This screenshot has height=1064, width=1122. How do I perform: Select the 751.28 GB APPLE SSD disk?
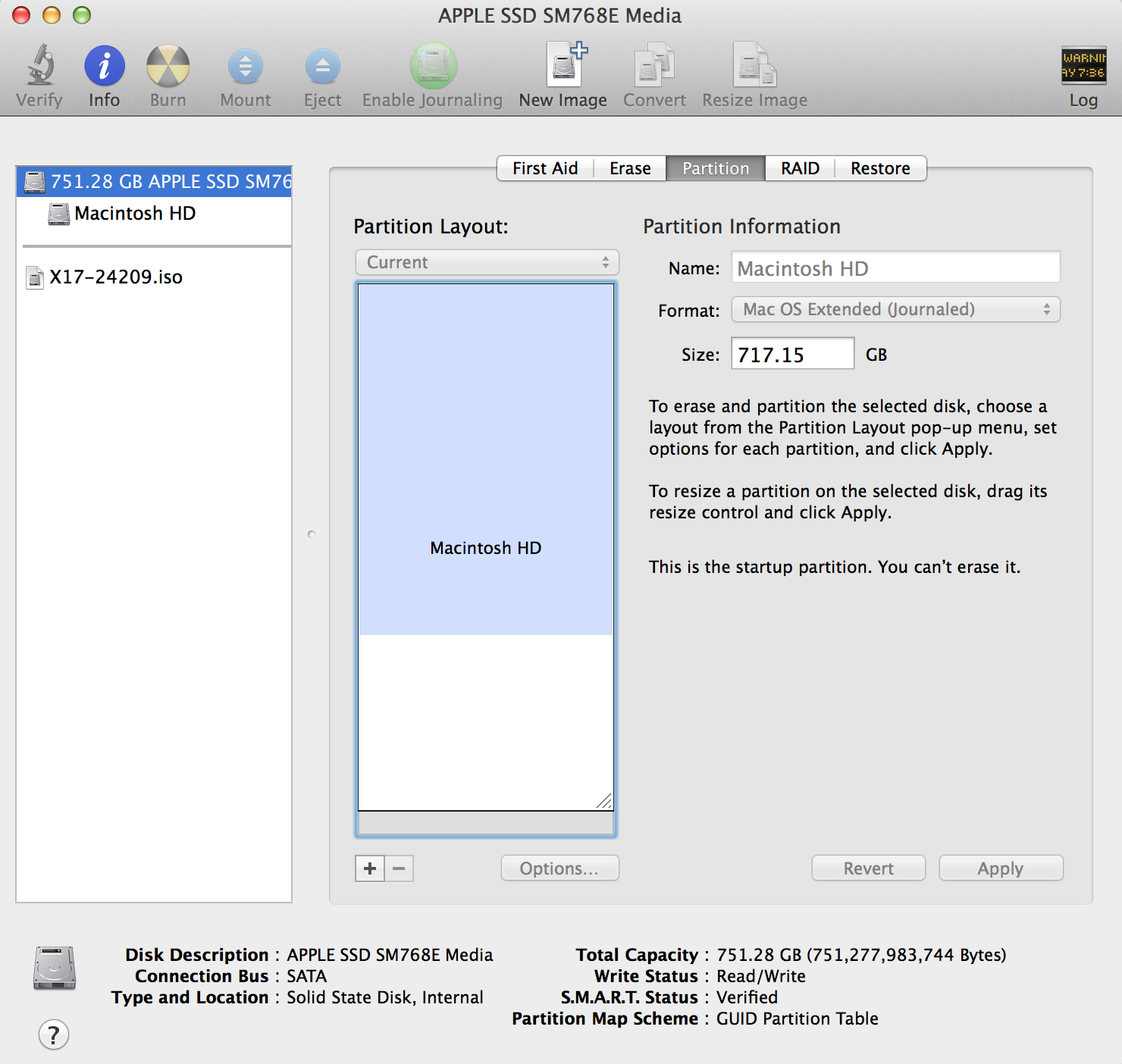(x=154, y=181)
